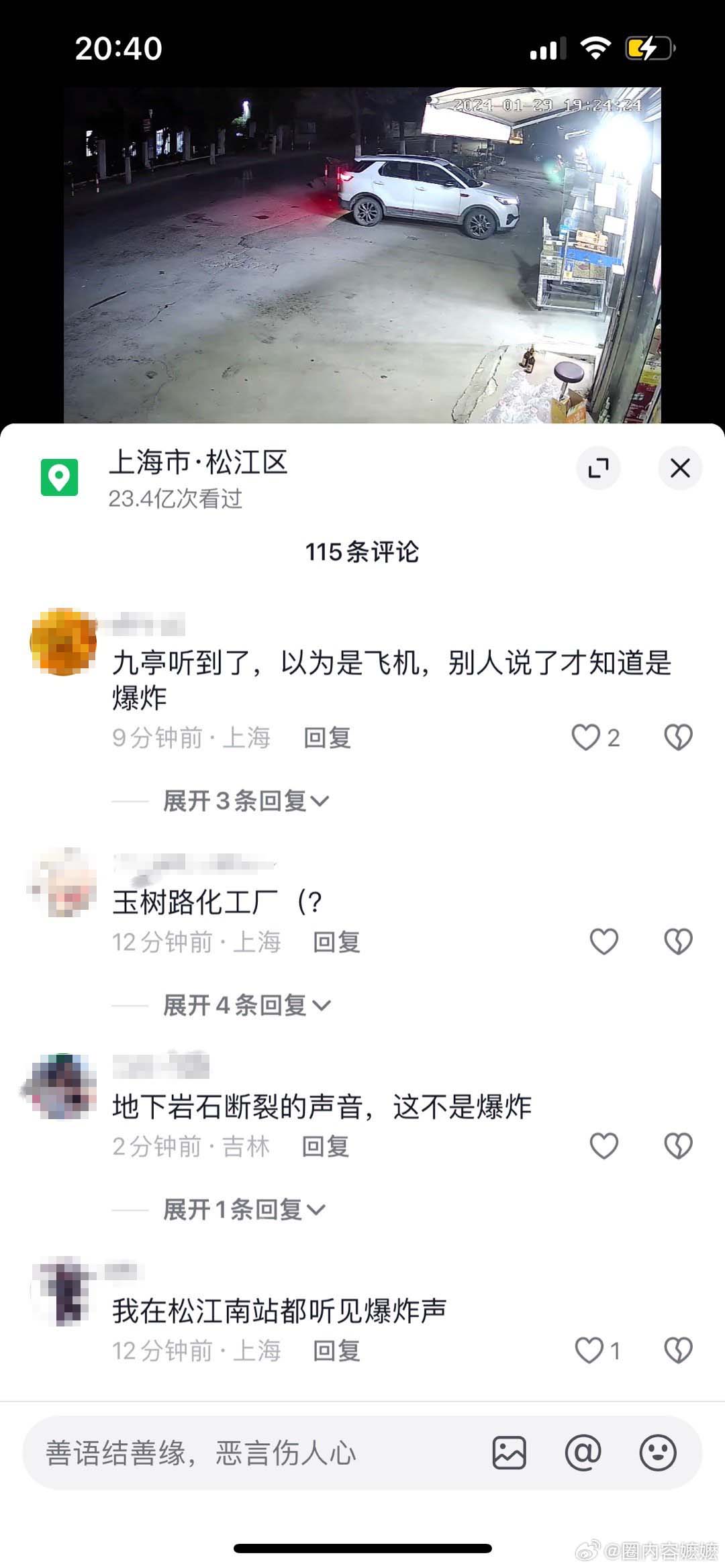Tap the @ mention icon

[583, 1453]
